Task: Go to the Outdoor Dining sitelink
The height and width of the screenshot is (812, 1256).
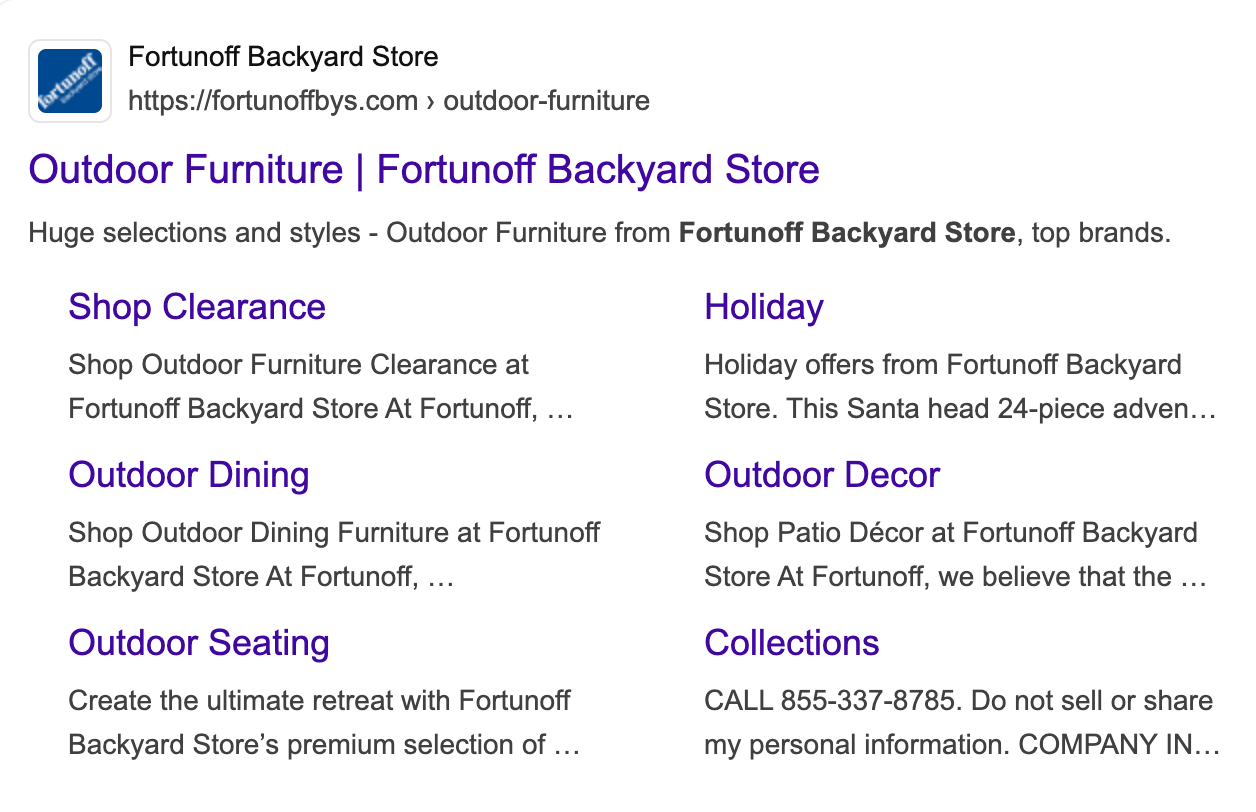Action: click(189, 475)
